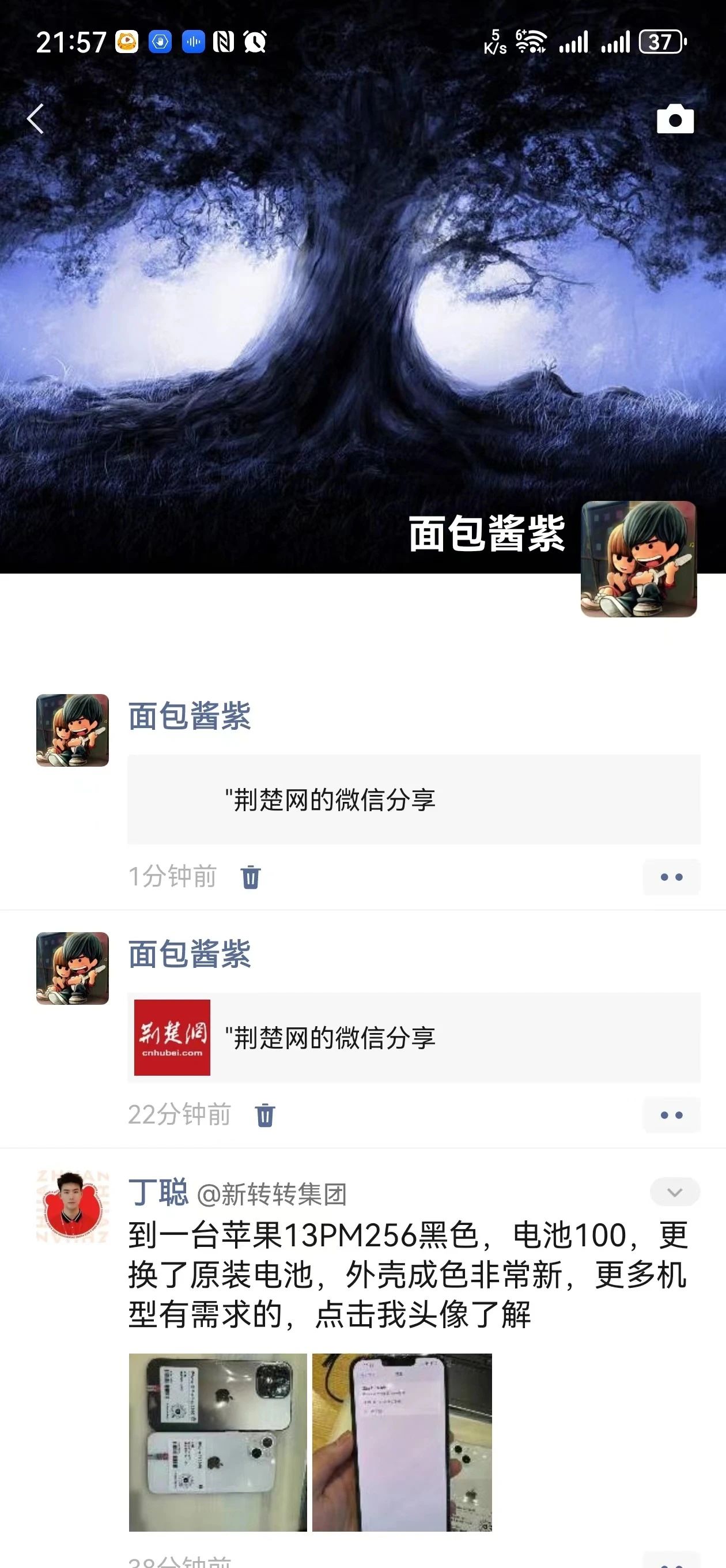726x1568 pixels.
Task: Open the two-dot menu on the 1分钟前 post
Action: (671, 877)
